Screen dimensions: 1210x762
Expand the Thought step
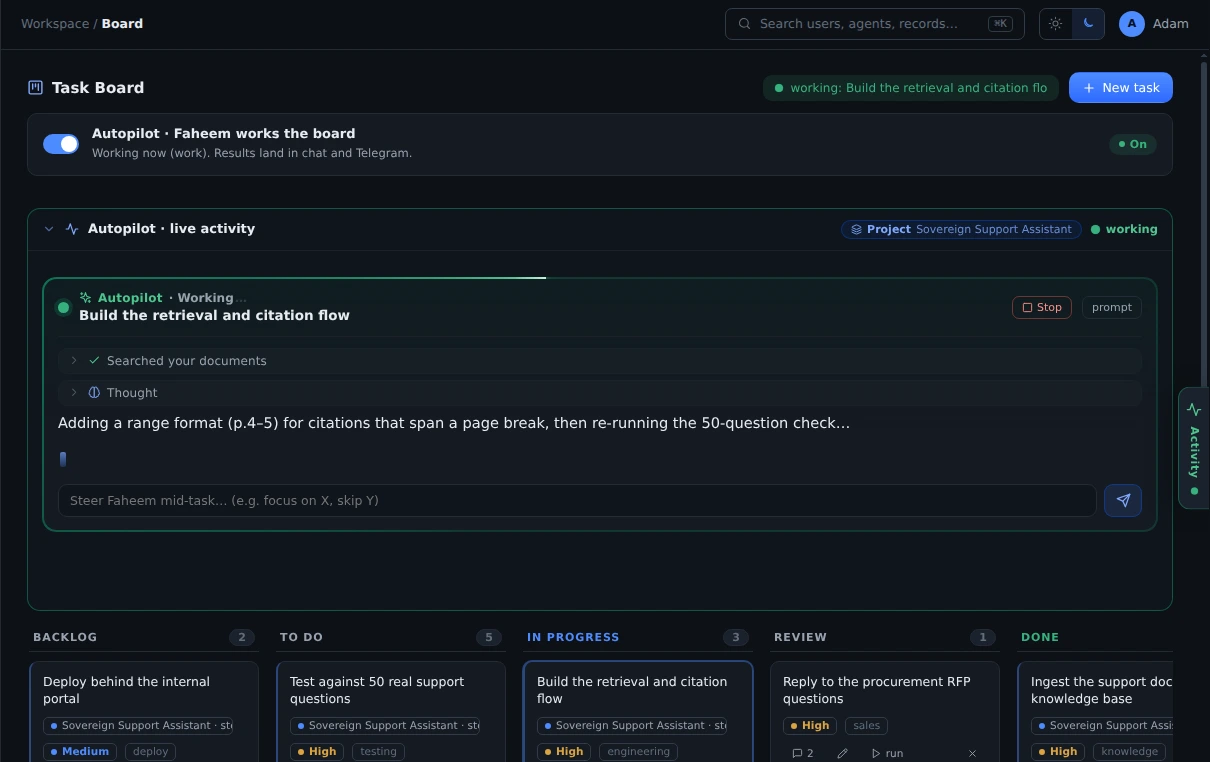click(x=600, y=393)
